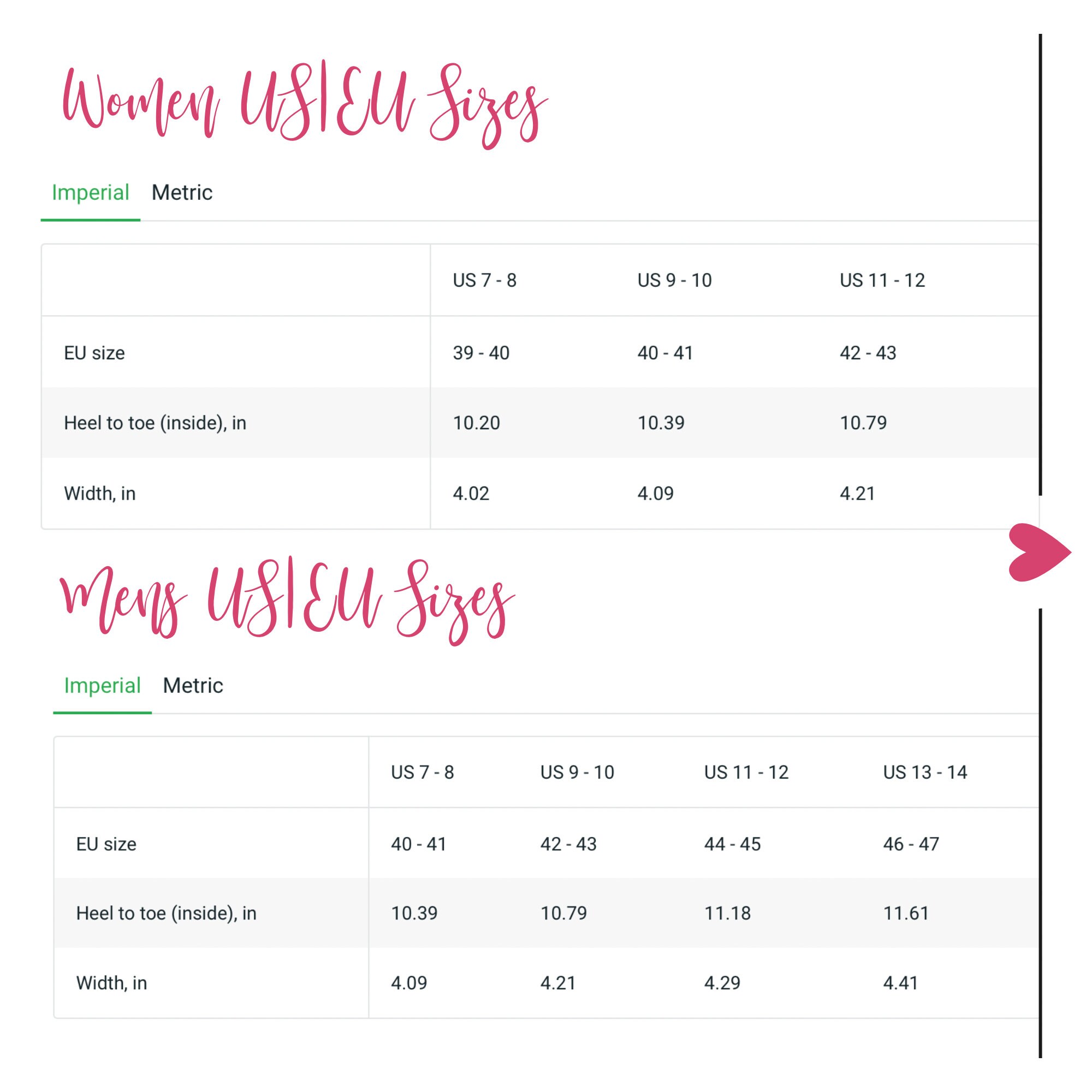Click men's Width, in row label
Viewport: 1092px width, 1092px height.
(111, 983)
